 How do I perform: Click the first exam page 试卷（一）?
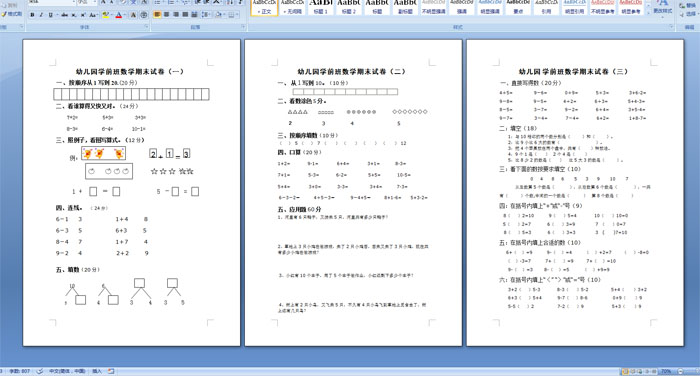click(x=131, y=192)
